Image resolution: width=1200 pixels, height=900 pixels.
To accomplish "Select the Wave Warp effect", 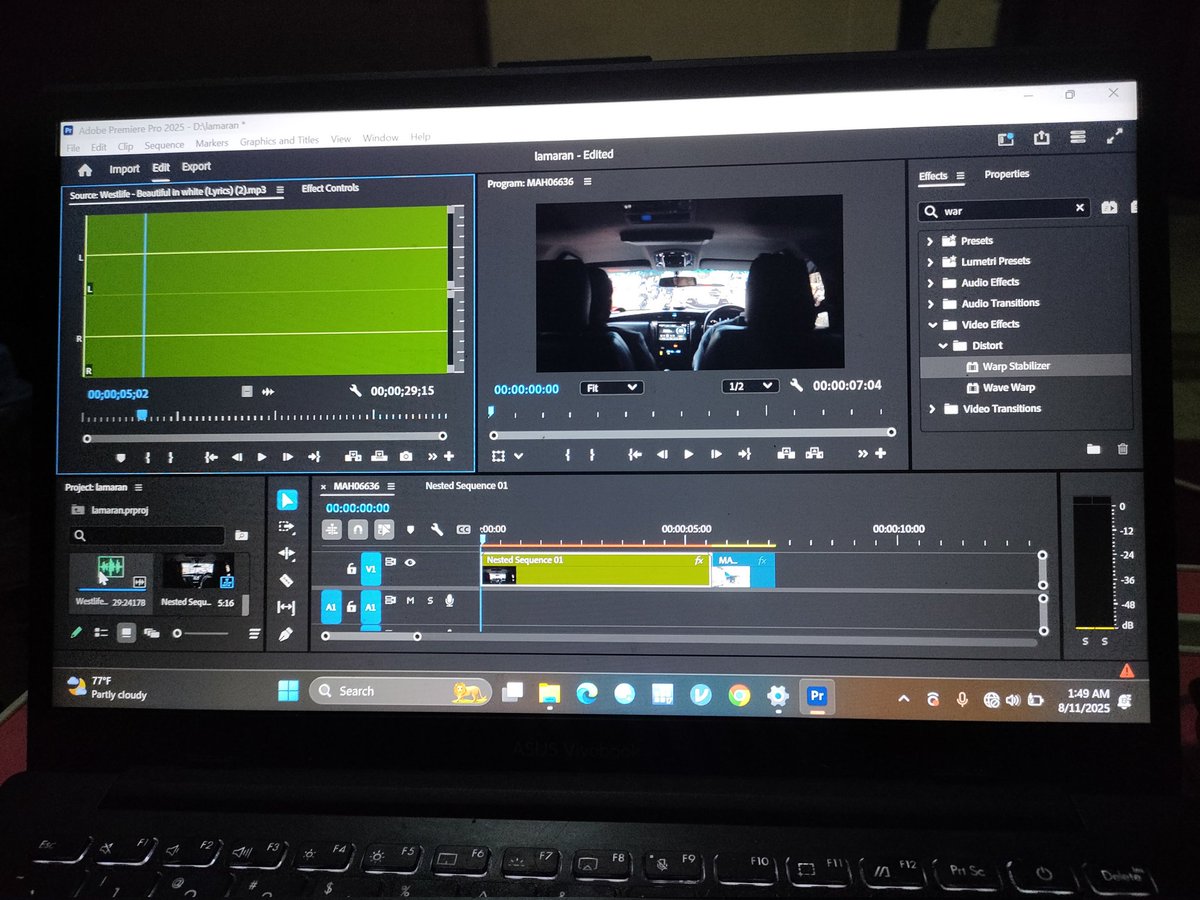I will (1008, 387).
